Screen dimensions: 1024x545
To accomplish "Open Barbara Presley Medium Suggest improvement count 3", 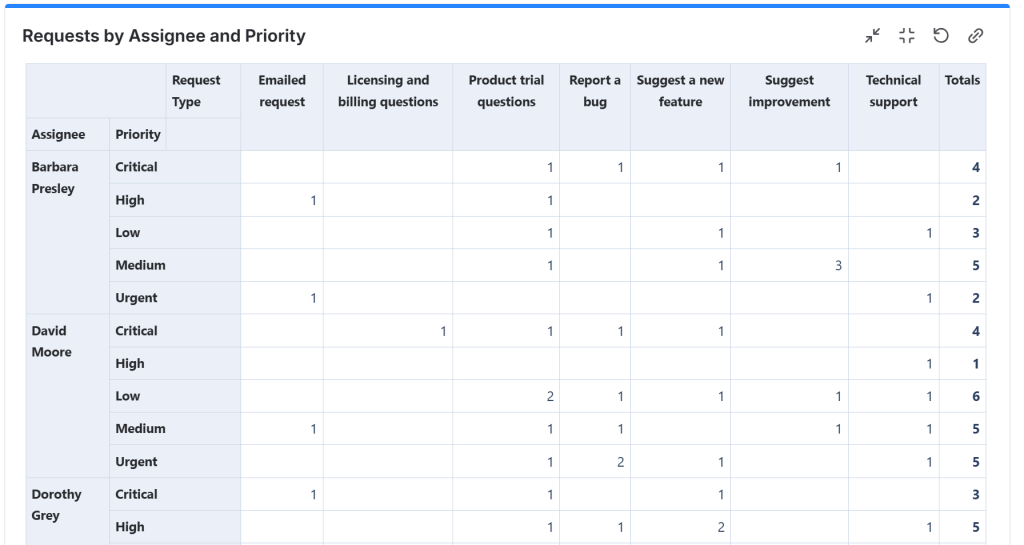I will (x=838, y=266).
